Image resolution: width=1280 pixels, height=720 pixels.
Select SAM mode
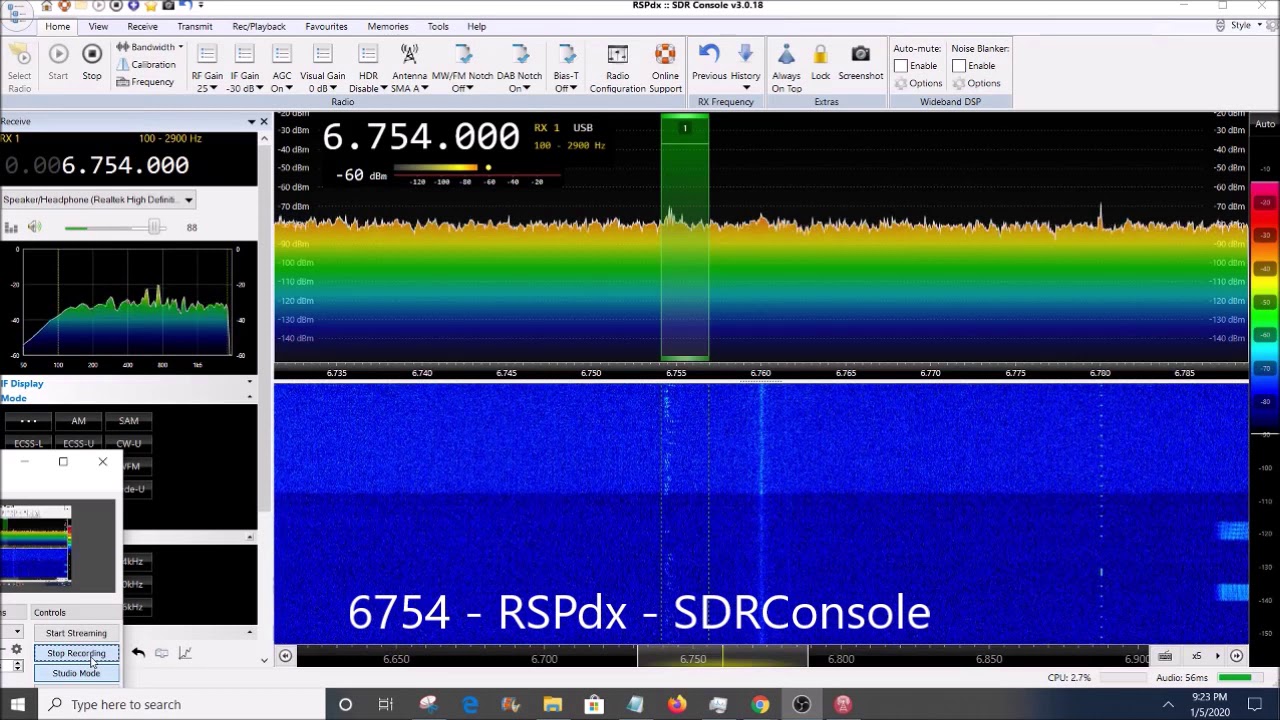click(128, 421)
